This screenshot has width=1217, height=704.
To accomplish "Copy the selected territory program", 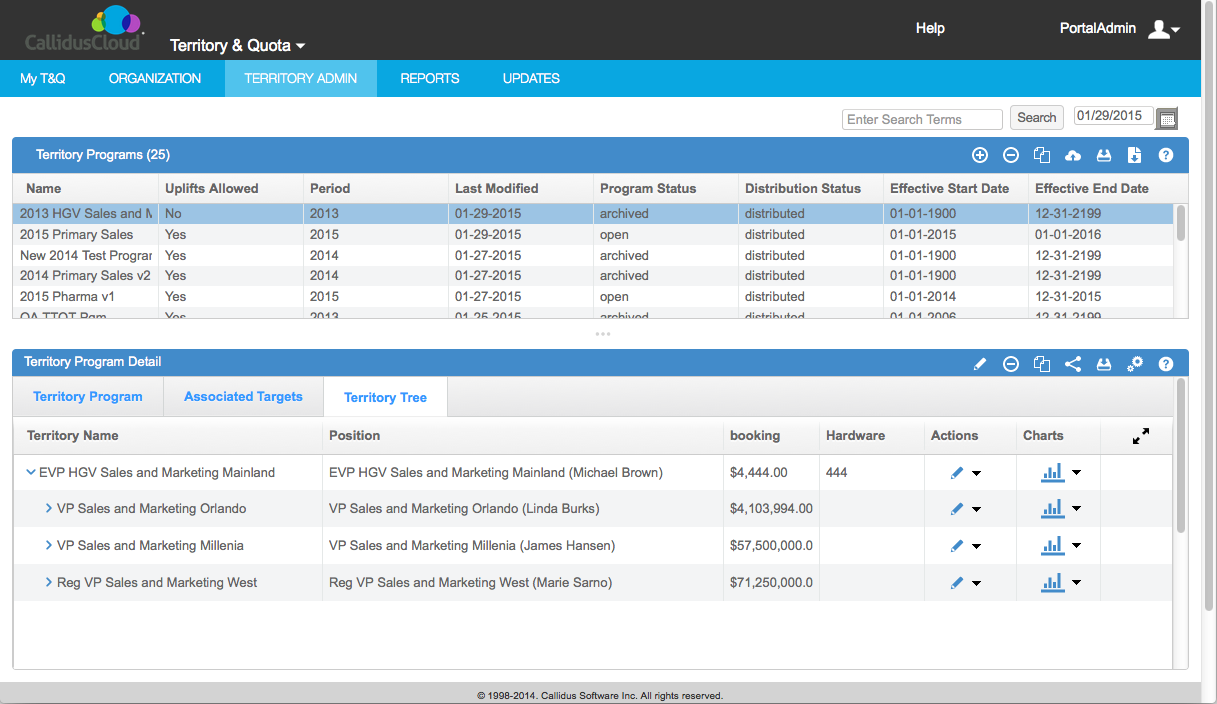I will click(x=1042, y=155).
